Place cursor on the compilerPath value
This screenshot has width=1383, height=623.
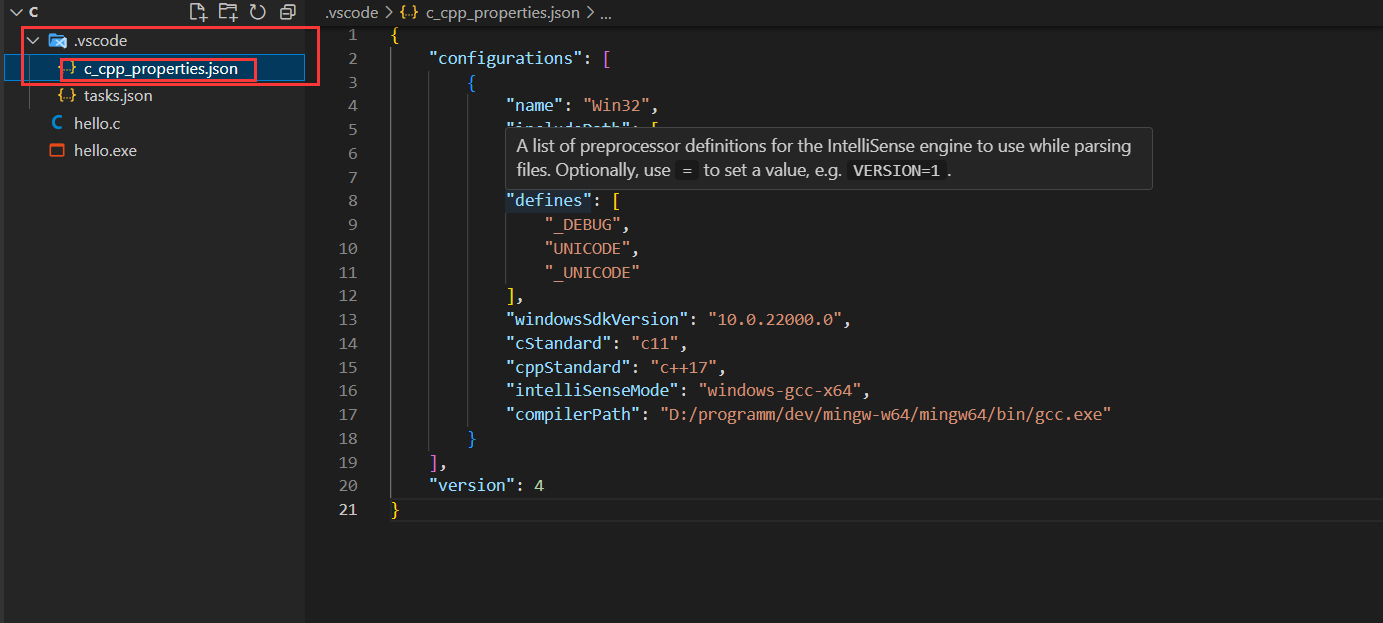coord(885,414)
